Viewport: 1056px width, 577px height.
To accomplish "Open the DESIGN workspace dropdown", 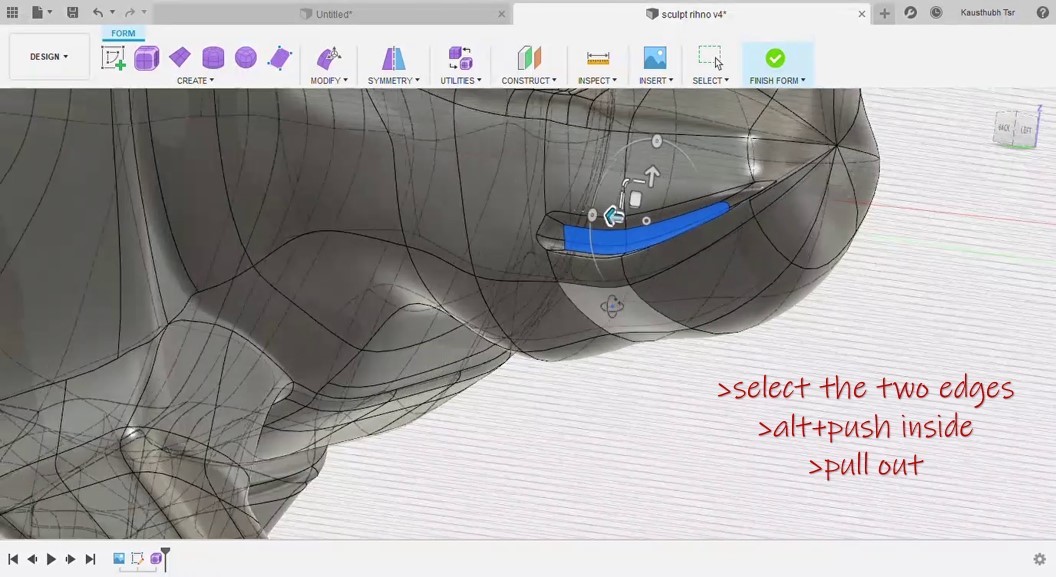I will tap(49, 57).
